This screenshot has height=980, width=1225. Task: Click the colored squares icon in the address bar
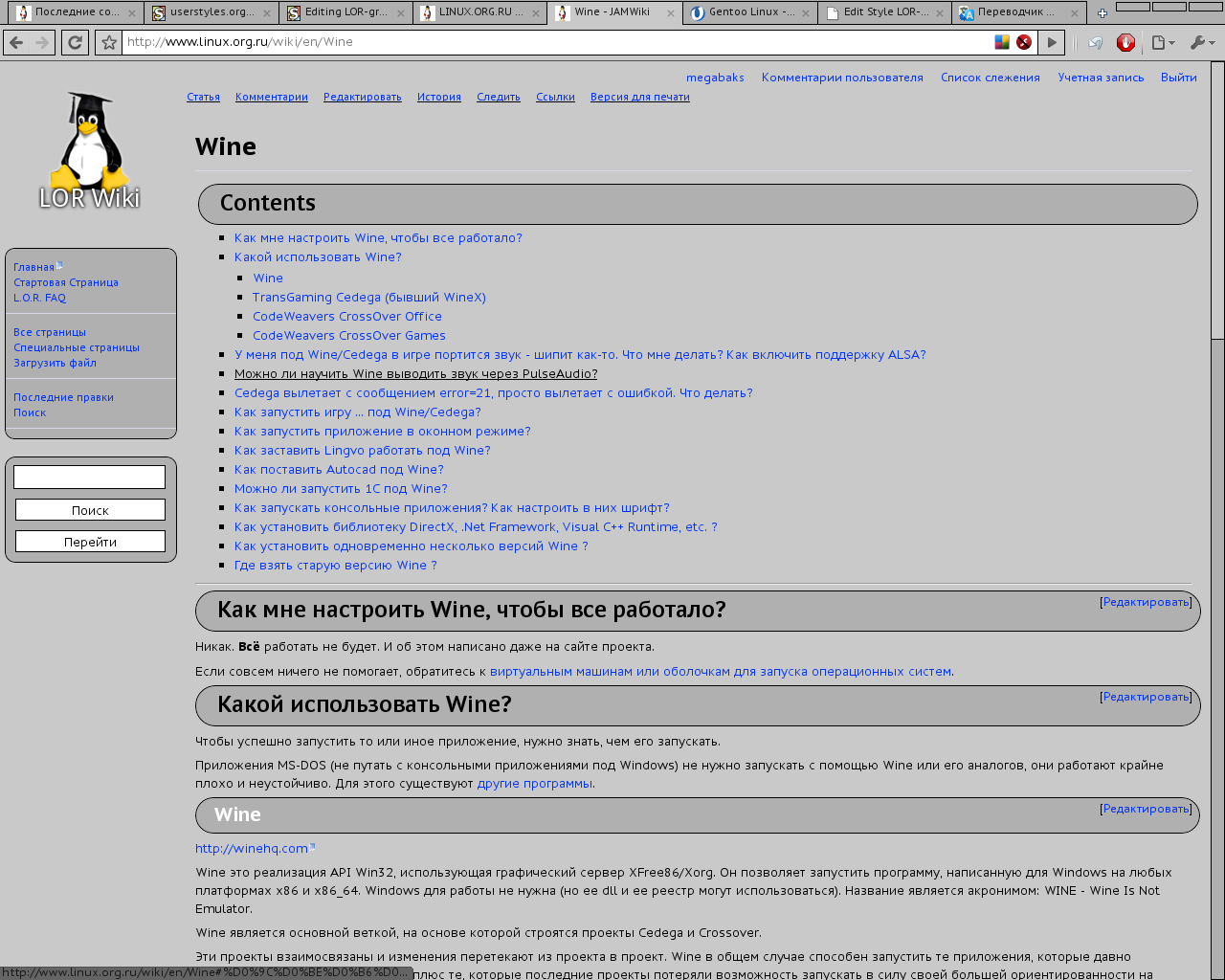click(1002, 42)
